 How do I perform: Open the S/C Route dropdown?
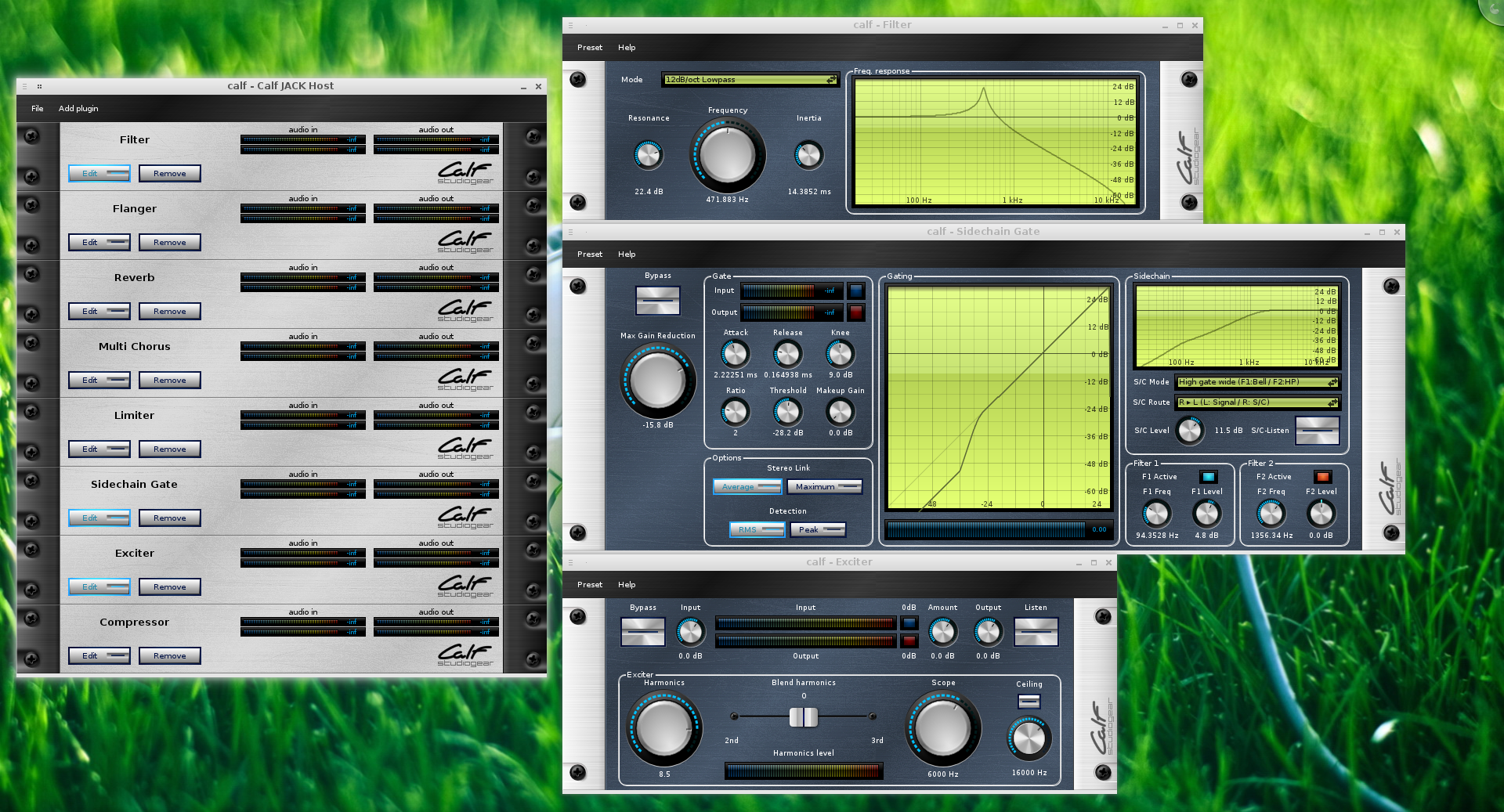1257,402
